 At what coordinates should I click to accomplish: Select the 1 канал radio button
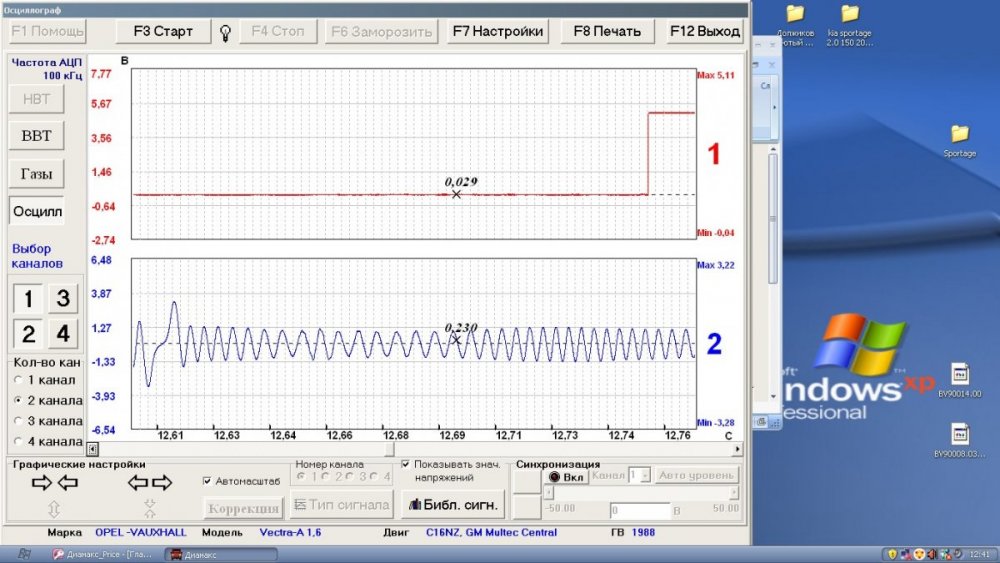click(x=17, y=380)
